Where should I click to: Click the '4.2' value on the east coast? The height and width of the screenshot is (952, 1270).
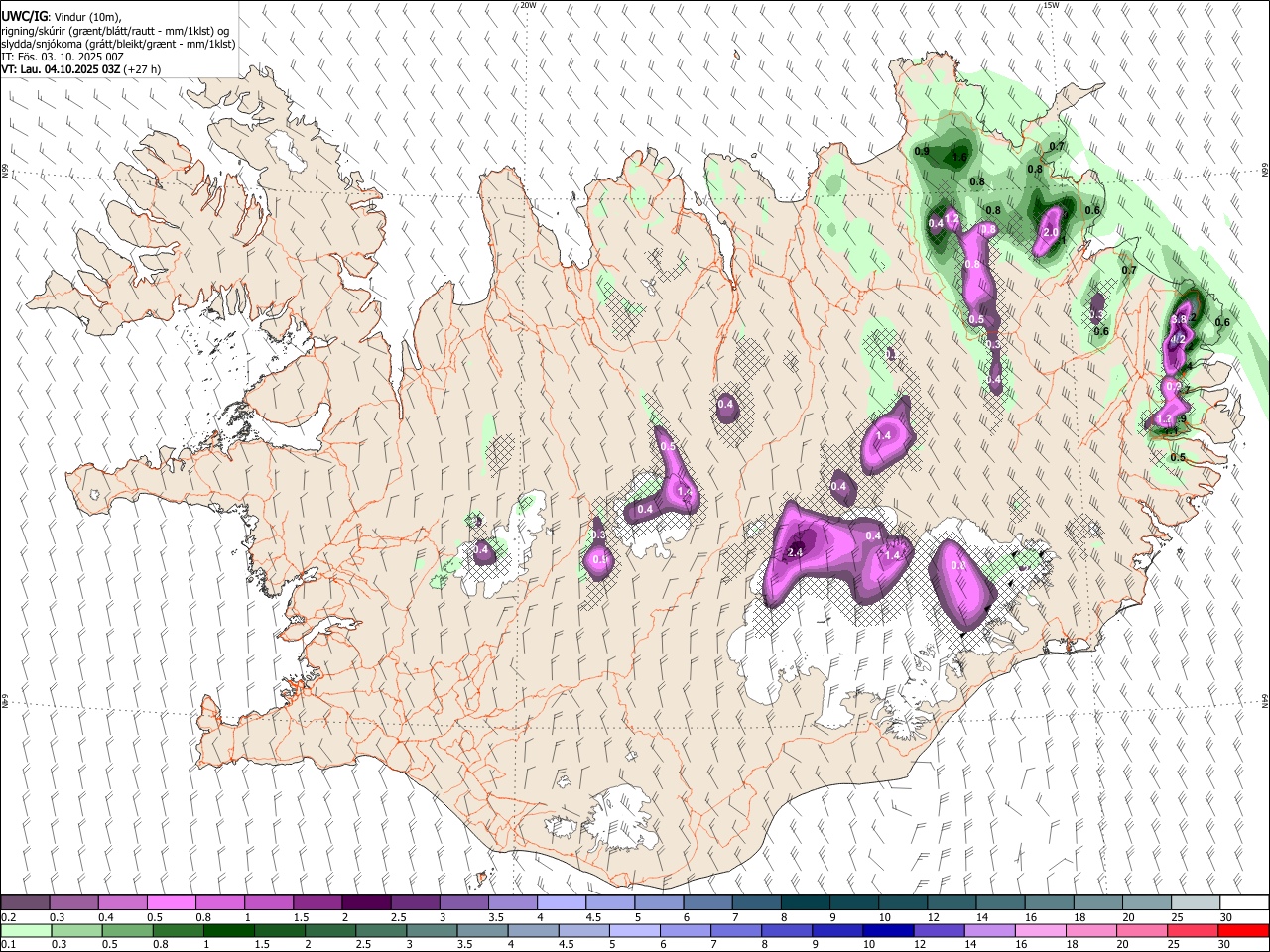[1179, 339]
